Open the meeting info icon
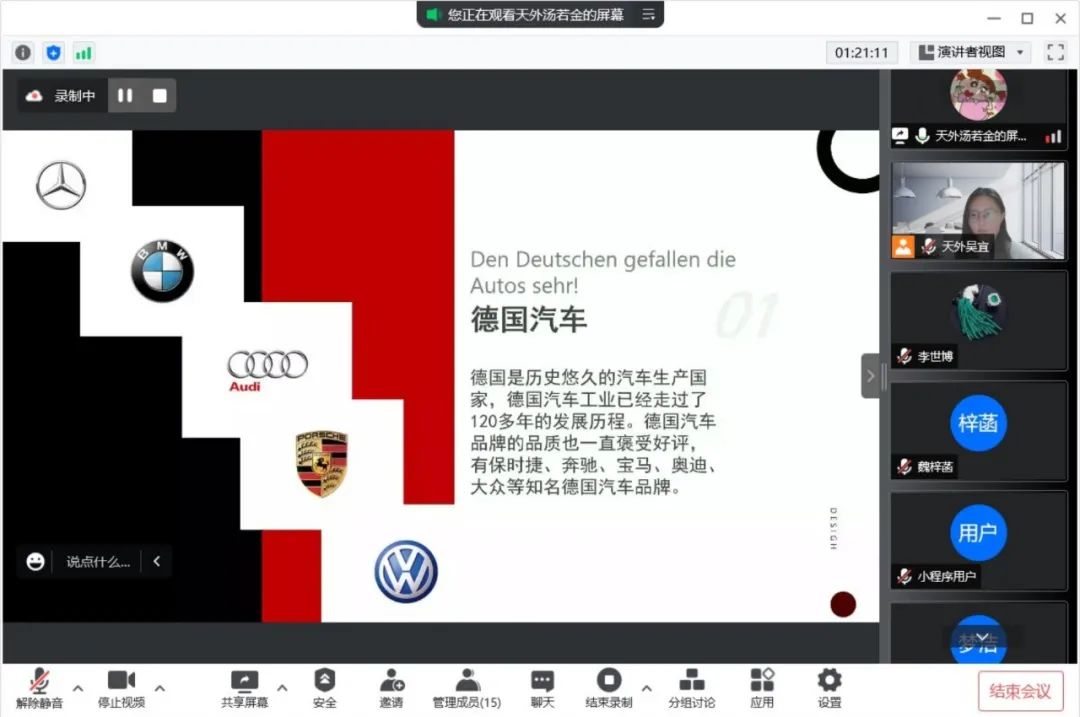This screenshot has height=717, width=1080. coord(23,52)
